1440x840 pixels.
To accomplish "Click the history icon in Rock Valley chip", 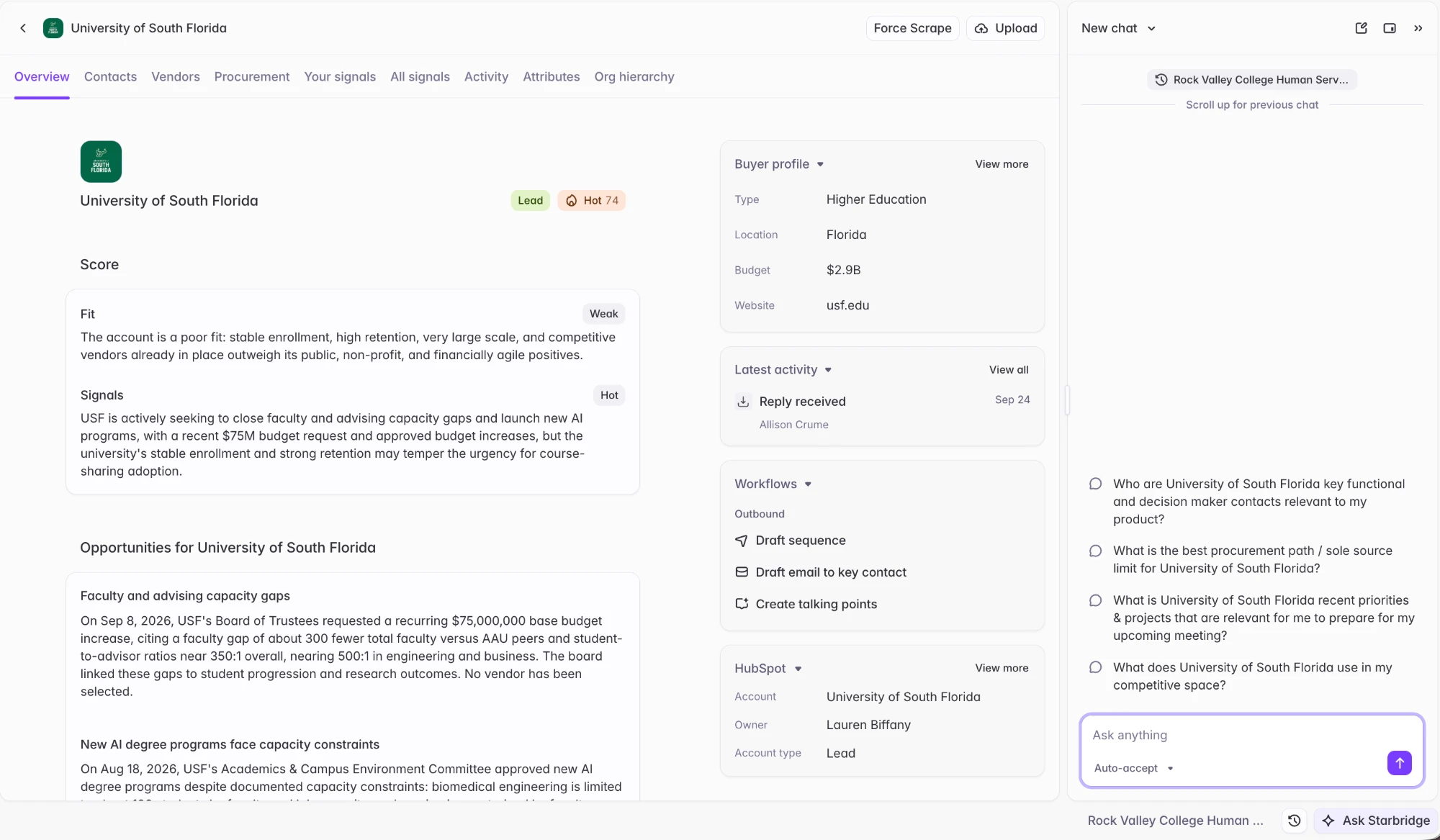I will point(1161,80).
